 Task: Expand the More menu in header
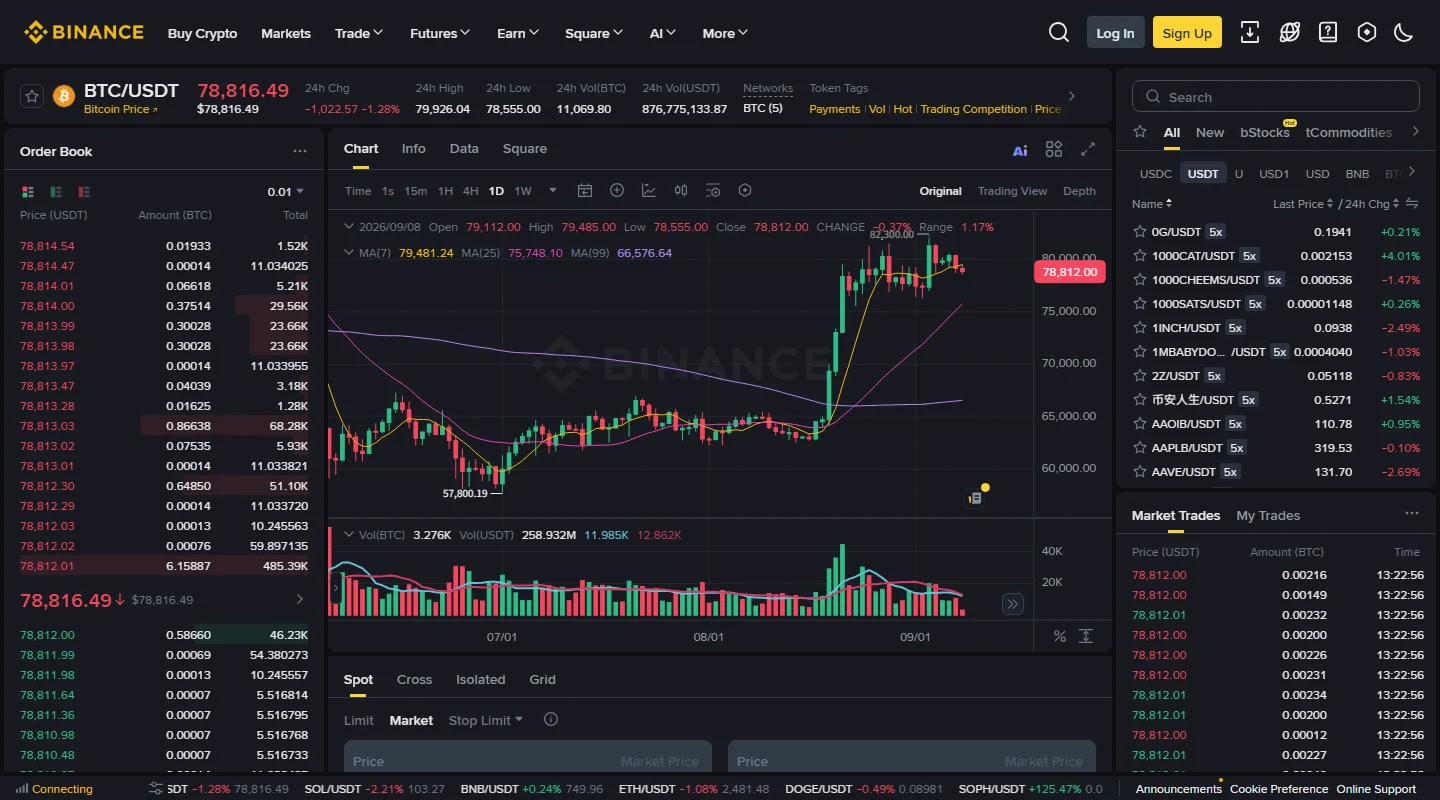coord(725,33)
